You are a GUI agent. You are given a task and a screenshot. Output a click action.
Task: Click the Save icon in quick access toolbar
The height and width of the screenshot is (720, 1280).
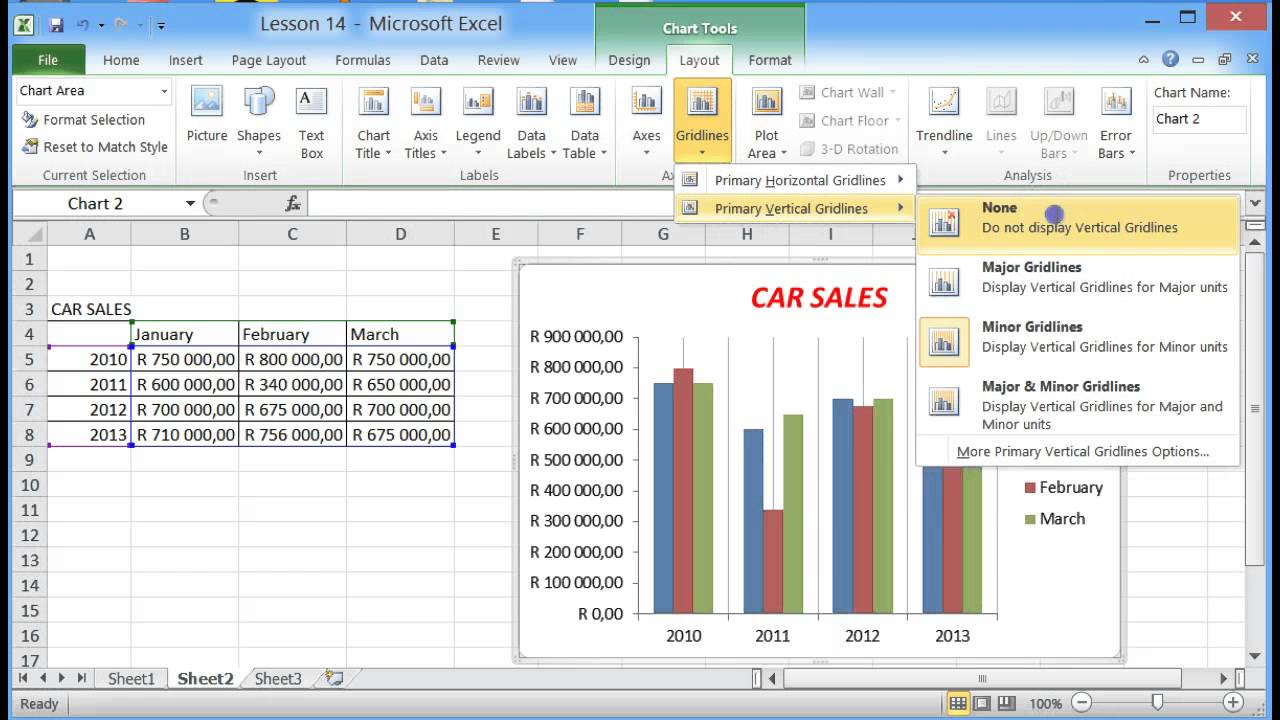pyautogui.click(x=56, y=25)
